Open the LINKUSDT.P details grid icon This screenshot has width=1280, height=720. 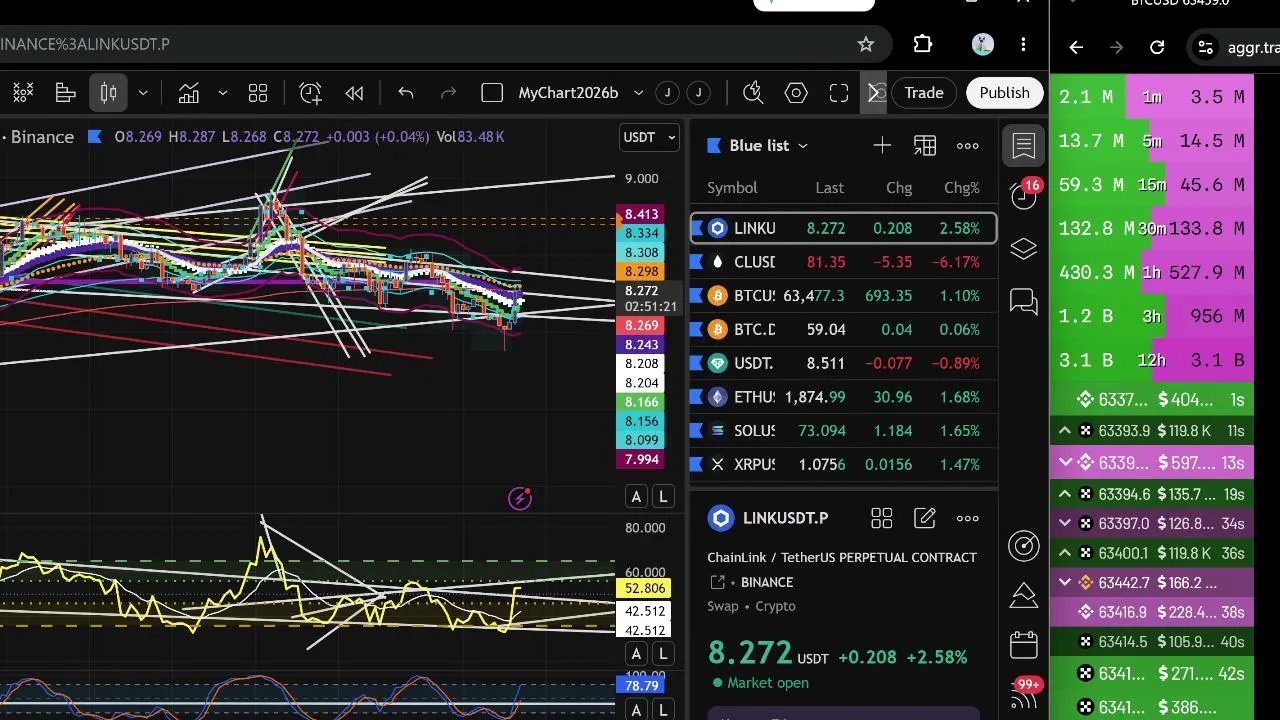(881, 518)
